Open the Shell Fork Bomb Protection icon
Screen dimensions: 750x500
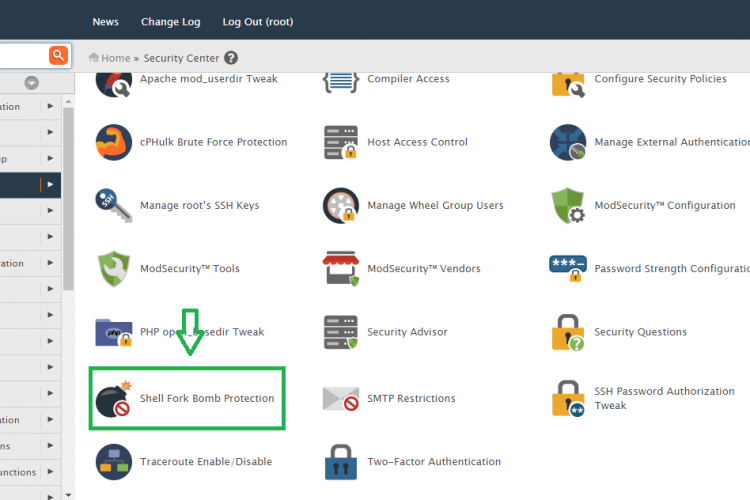(x=114, y=399)
